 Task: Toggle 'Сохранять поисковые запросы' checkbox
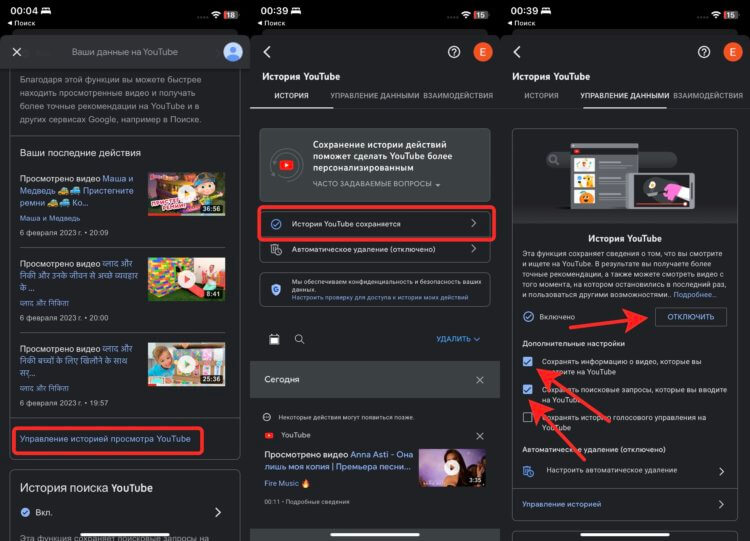528,389
